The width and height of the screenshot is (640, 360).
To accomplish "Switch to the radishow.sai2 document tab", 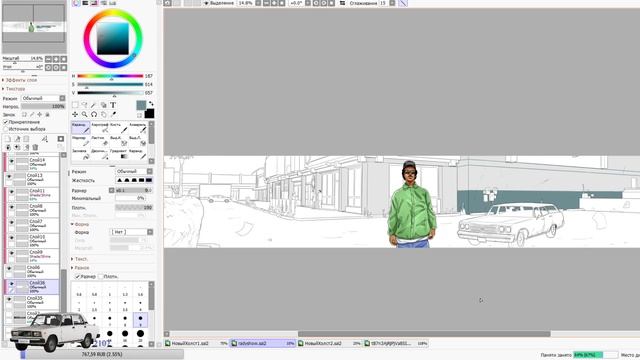I will tap(263, 343).
